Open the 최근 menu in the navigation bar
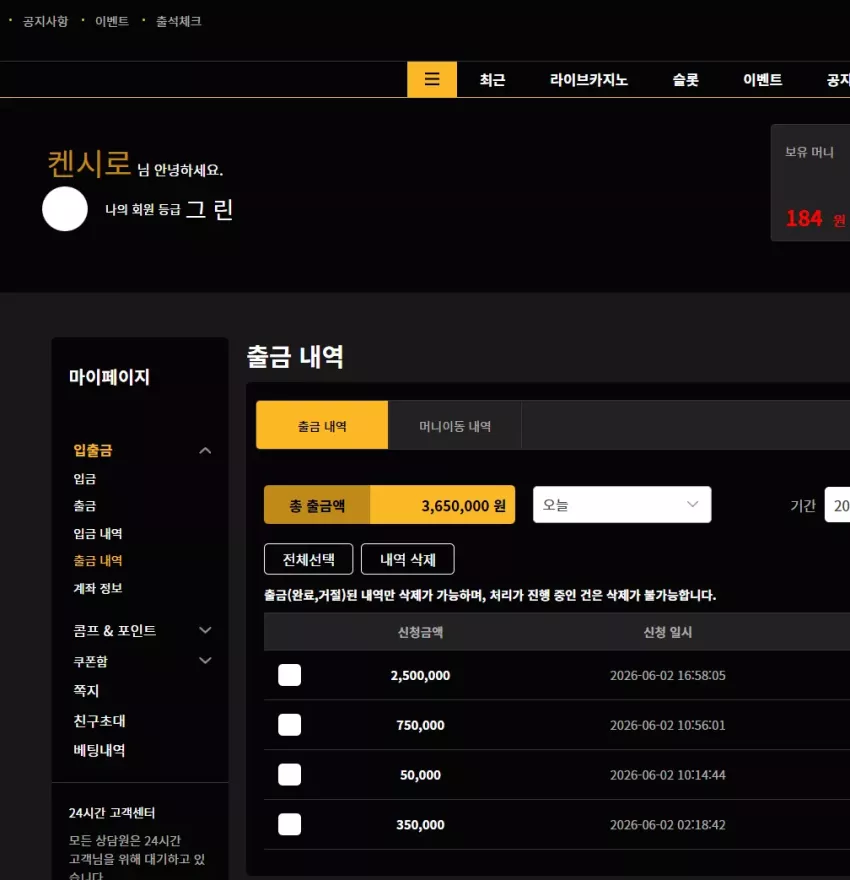The width and height of the screenshot is (850, 880). pyautogui.click(x=492, y=80)
